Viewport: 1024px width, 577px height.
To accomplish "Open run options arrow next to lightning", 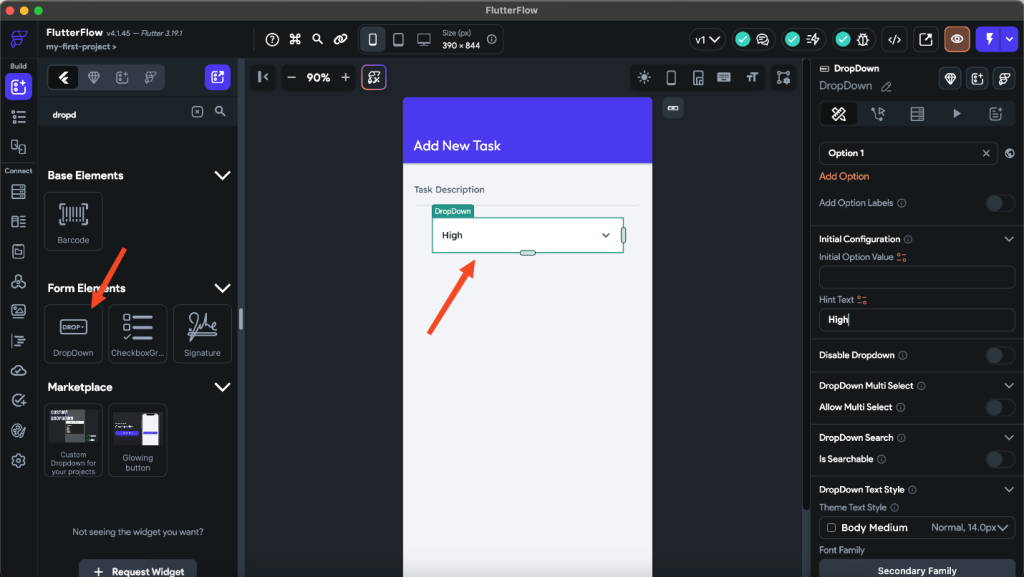I will tap(1010, 40).
